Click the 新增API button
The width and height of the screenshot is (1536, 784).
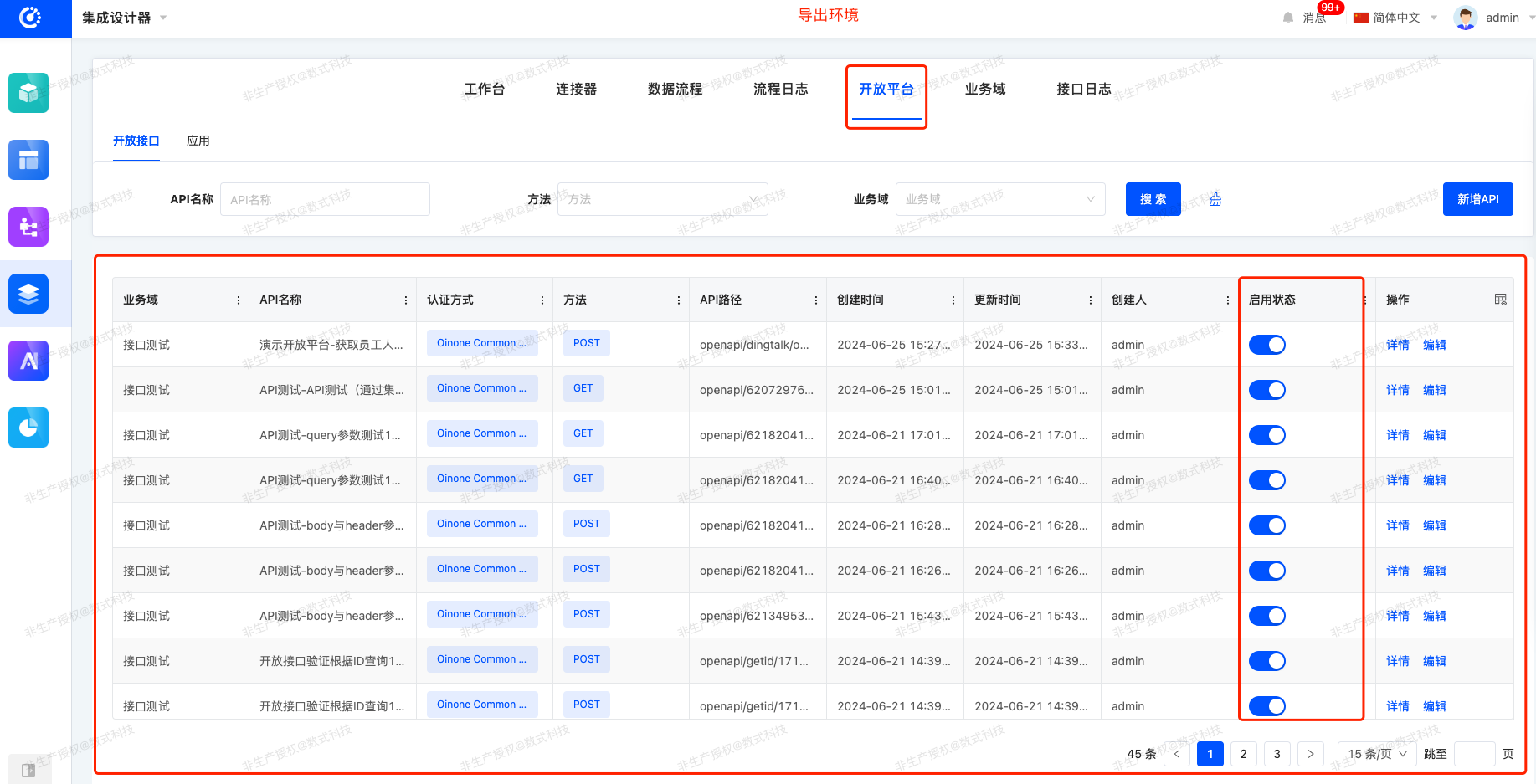coord(1478,199)
